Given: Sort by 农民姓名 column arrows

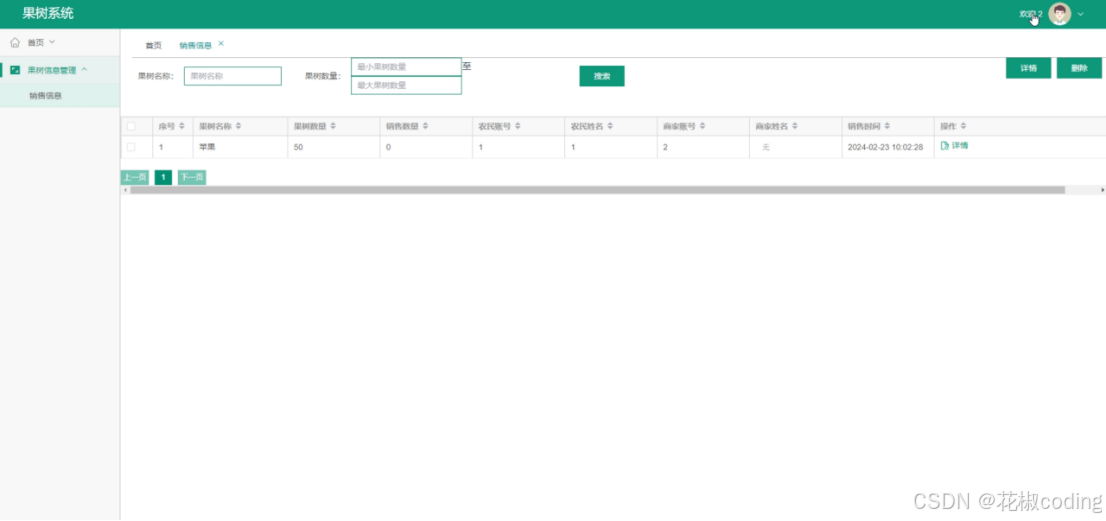Looking at the screenshot, I should pyautogui.click(x=610, y=126).
